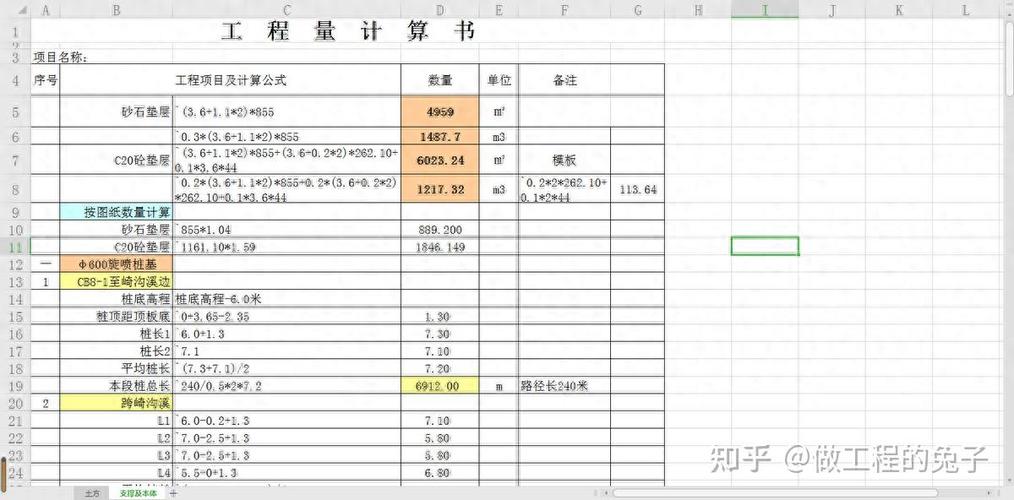This screenshot has height=500, width=1014.
Task: Click the orange Φ600旋喷桩基 cell
Action: coord(116,264)
